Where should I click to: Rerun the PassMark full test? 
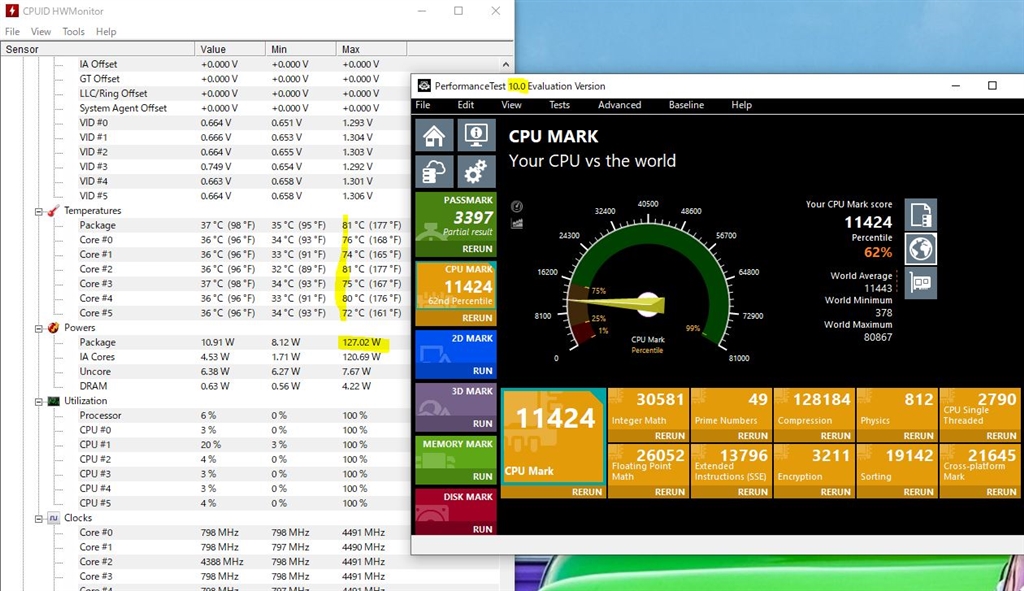point(477,249)
